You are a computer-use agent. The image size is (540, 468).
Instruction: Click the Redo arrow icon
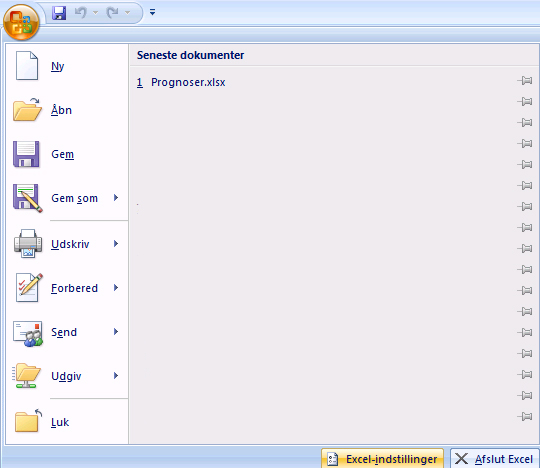coord(113,13)
